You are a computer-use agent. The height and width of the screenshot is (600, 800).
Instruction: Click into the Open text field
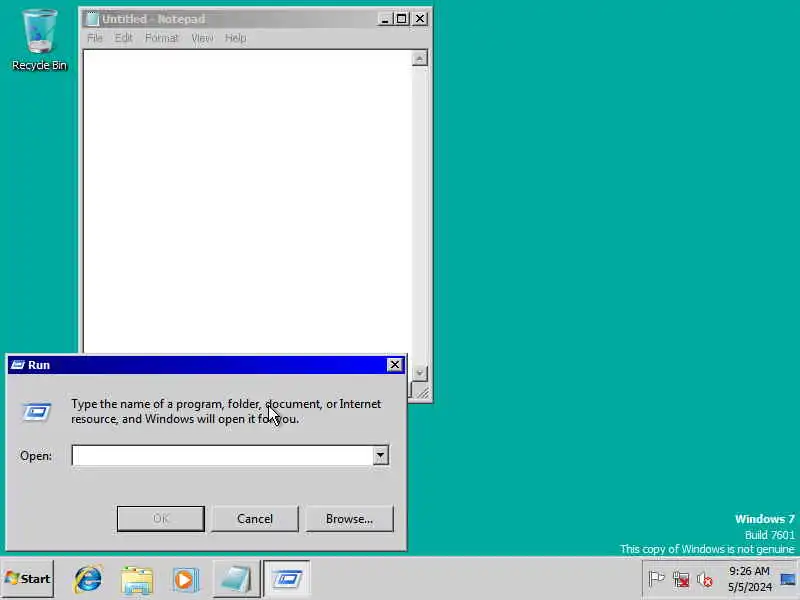click(222, 455)
